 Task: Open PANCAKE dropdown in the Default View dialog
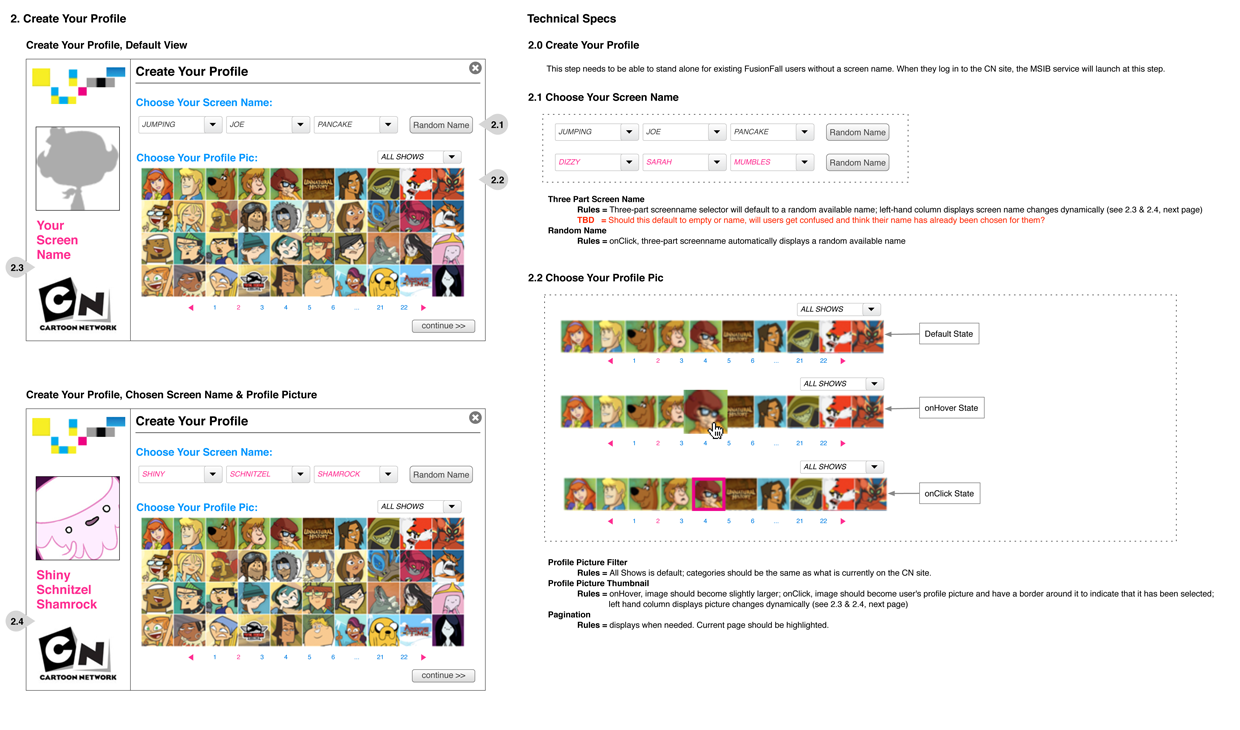(x=388, y=125)
